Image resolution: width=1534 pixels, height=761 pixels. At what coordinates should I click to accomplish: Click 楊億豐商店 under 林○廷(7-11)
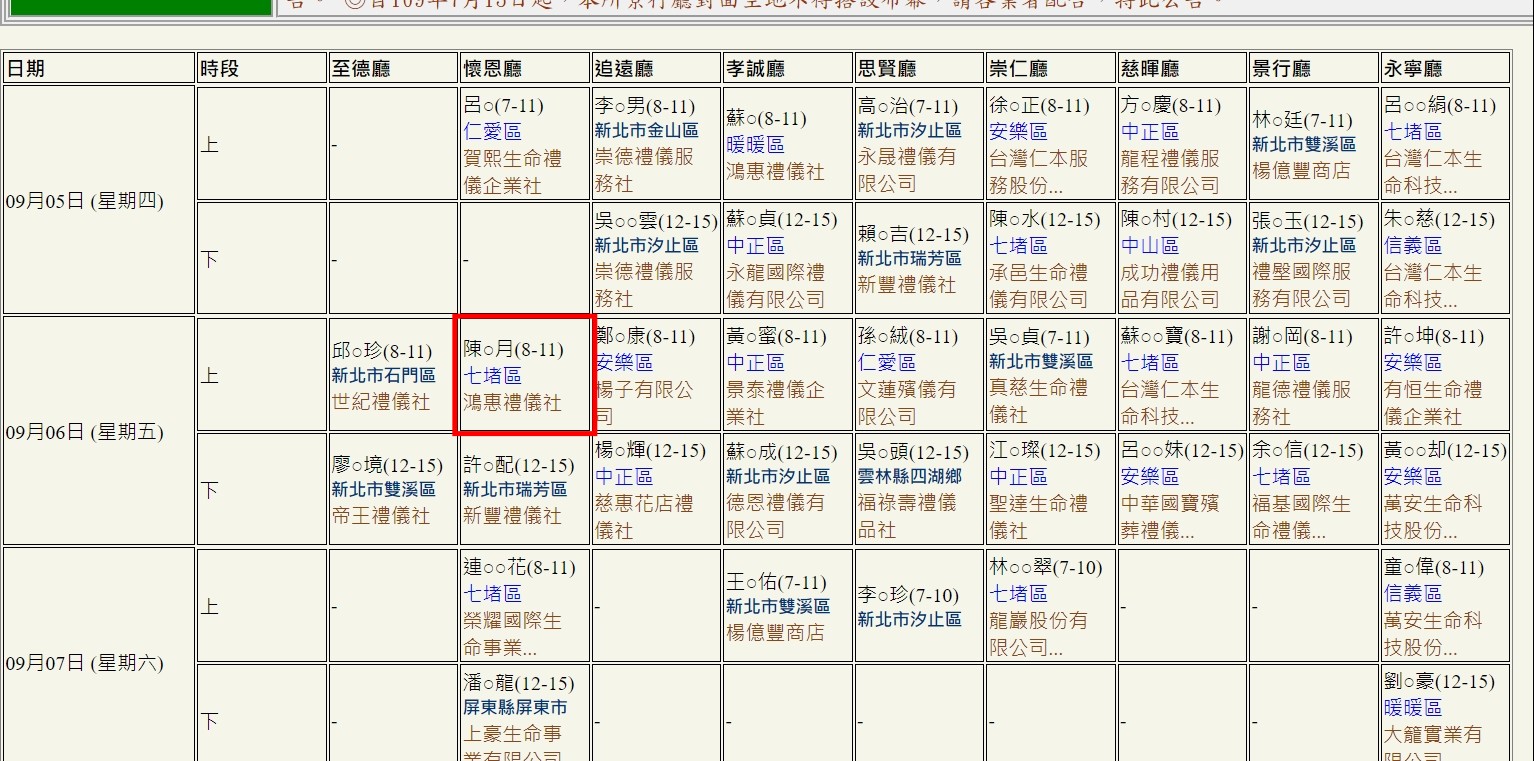[x=1301, y=171]
